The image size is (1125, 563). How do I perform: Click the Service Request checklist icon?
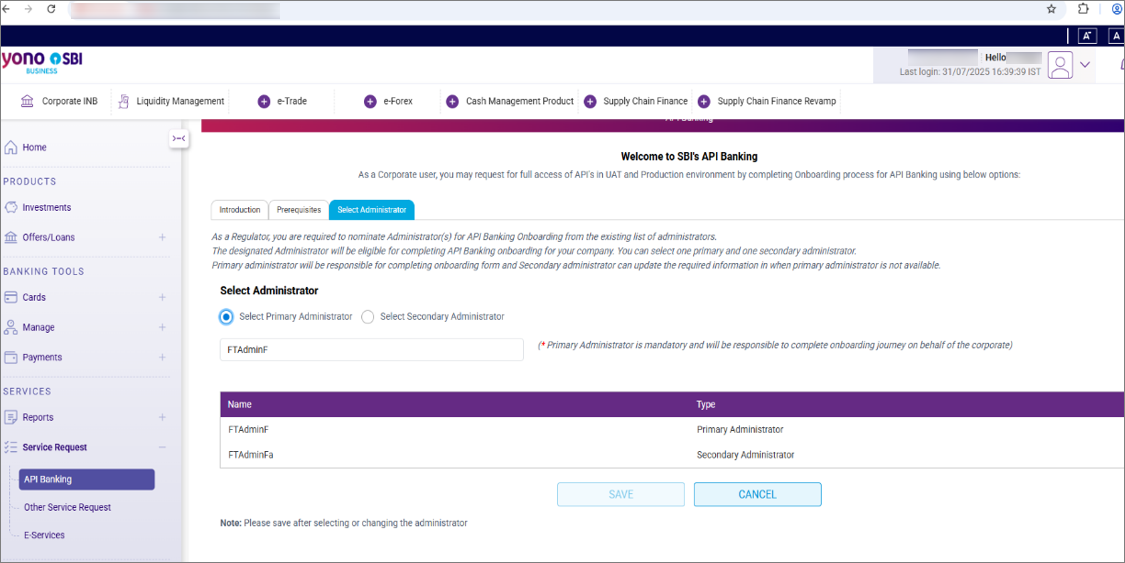(11, 447)
